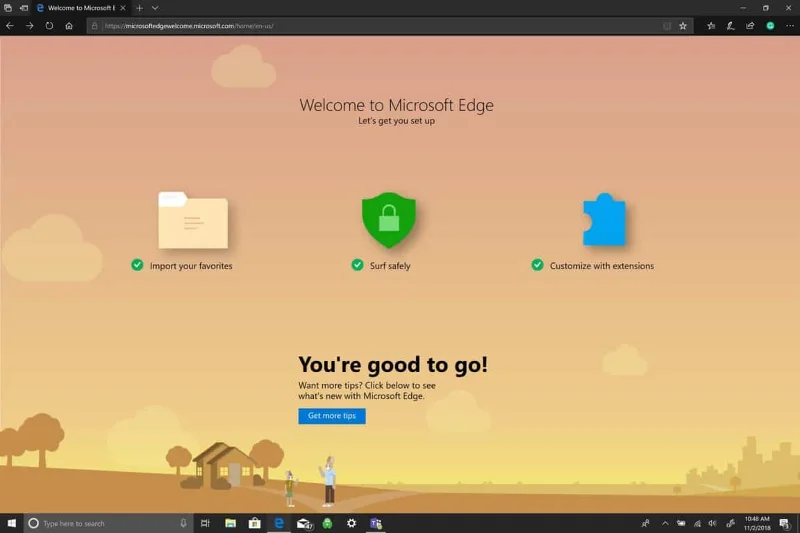Click the battery icon in system tray
Viewport: 800px width, 533px height.
[681, 523]
